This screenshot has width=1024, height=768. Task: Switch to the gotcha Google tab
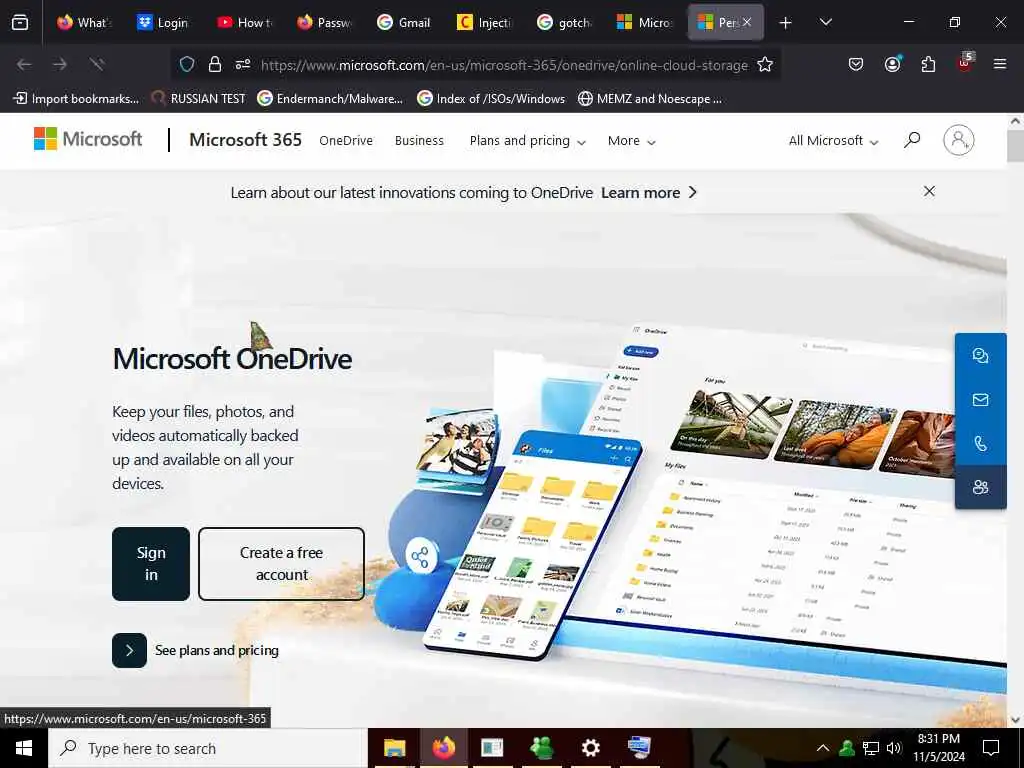[x=564, y=23]
